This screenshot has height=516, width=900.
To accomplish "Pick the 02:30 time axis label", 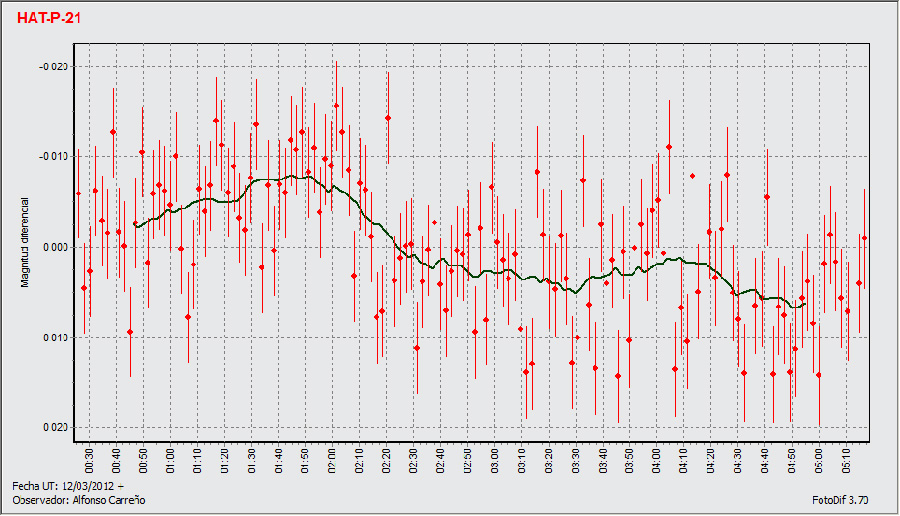I will coord(413,460).
